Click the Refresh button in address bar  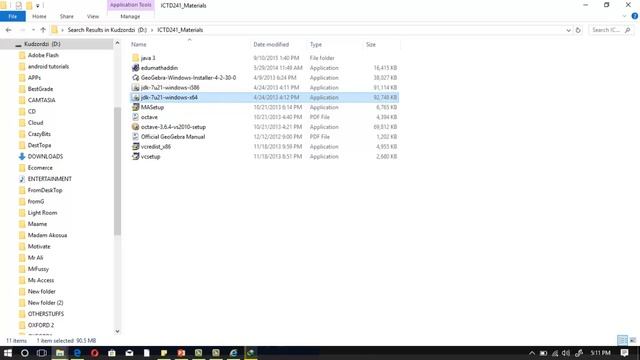click(578, 30)
